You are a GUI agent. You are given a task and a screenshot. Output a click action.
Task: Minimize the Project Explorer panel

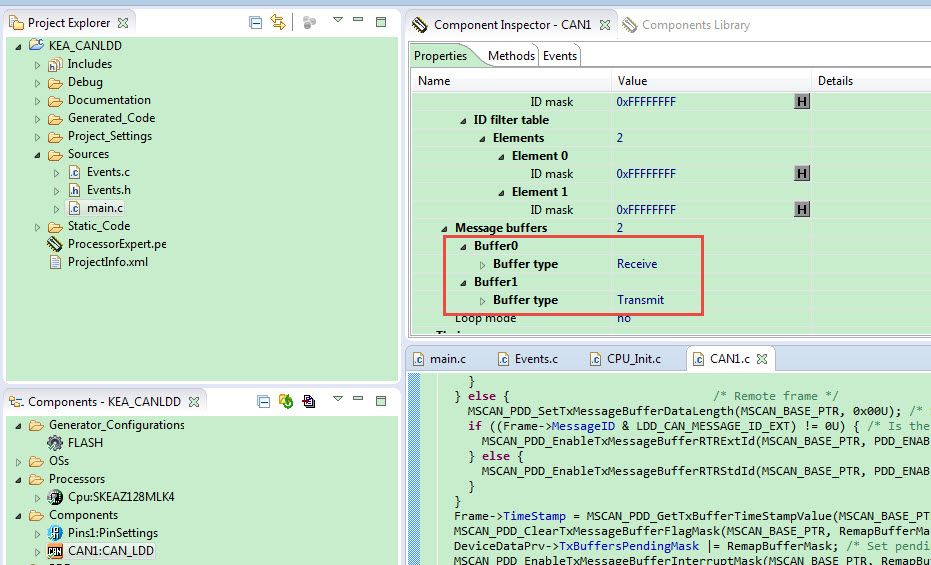click(357, 20)
